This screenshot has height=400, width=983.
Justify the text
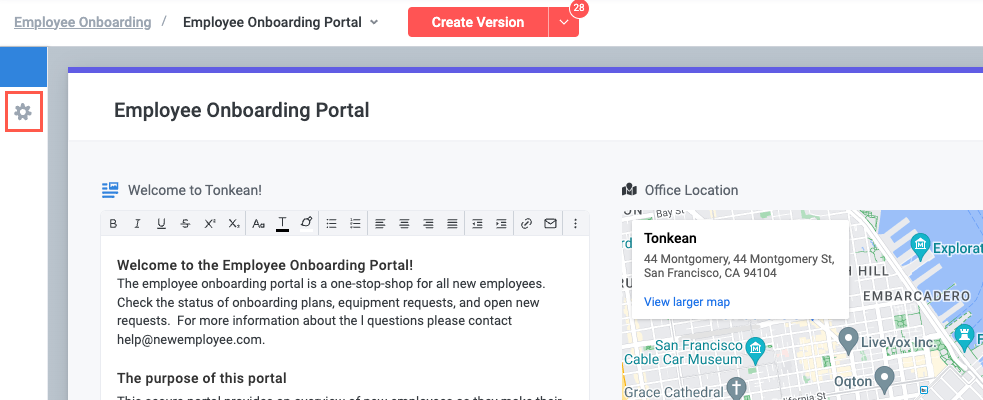pos(452,223)
